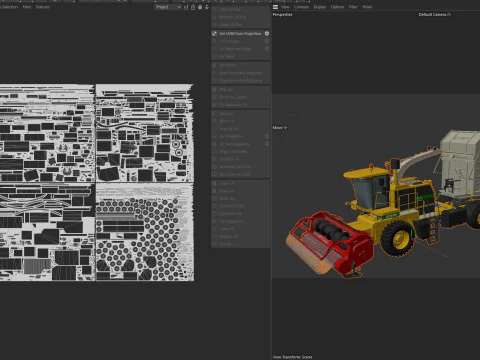Choose Align UV Islands
480x360 pixels.
[x=240, y=152]
